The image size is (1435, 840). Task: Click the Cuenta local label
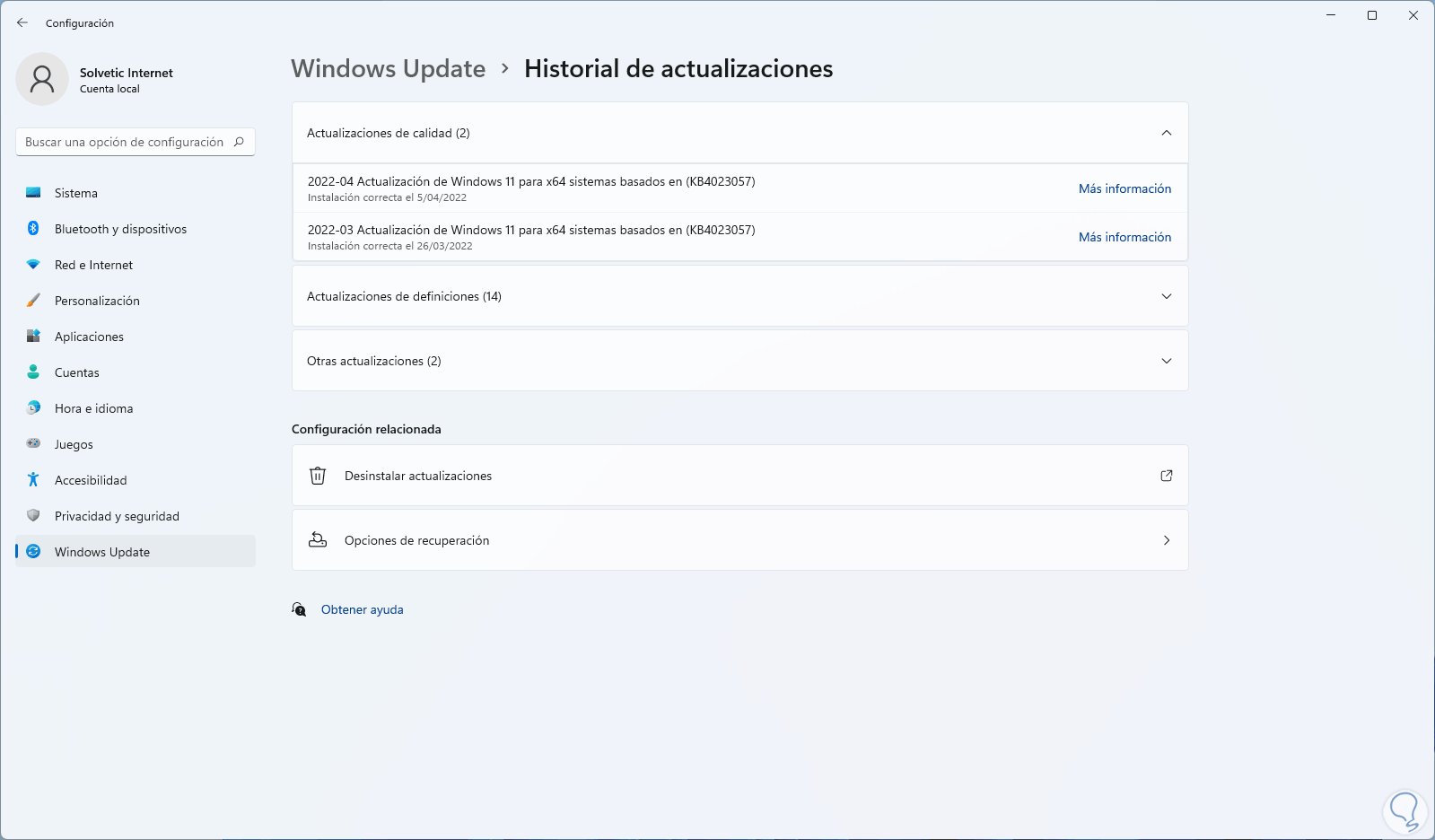[x=109, y=89]
